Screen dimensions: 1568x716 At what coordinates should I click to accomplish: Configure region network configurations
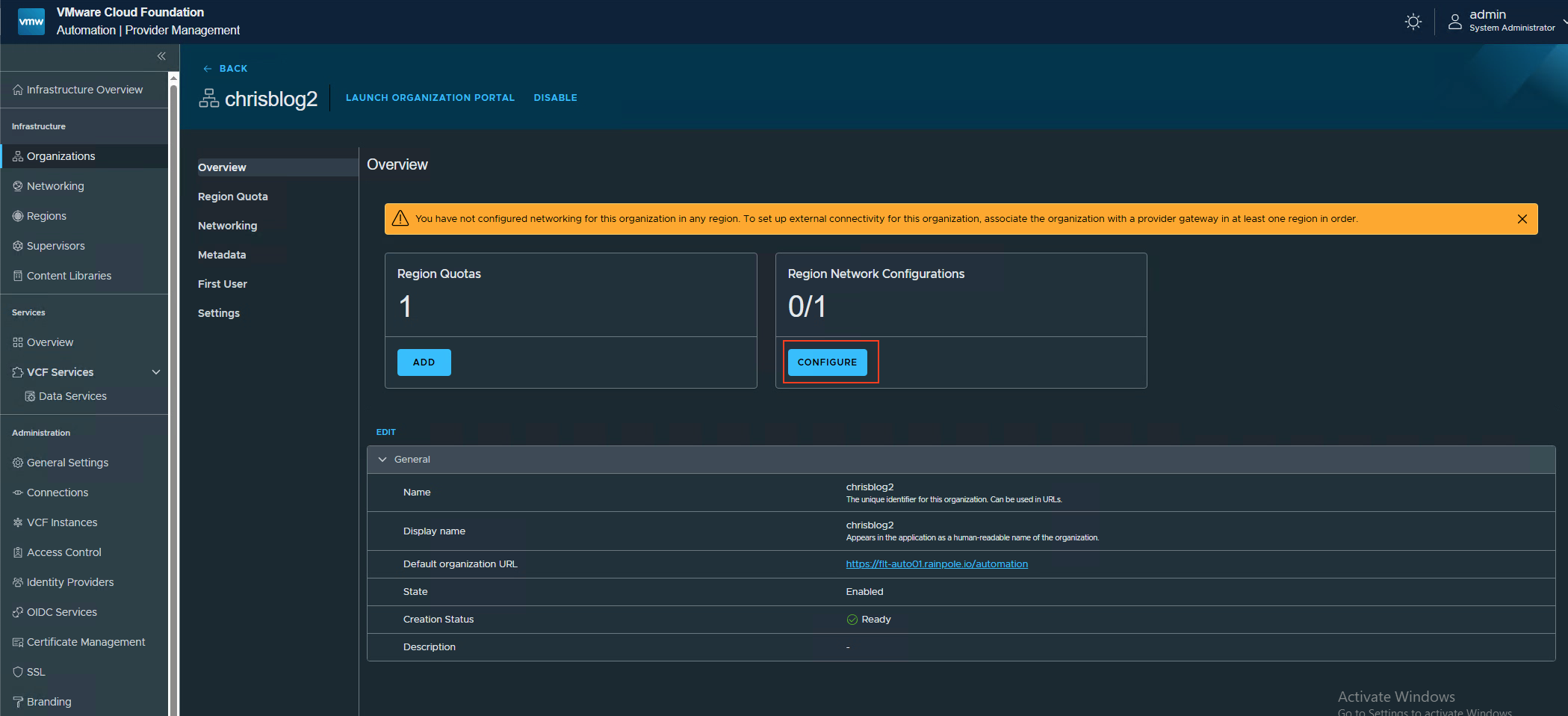pos(828,362)
